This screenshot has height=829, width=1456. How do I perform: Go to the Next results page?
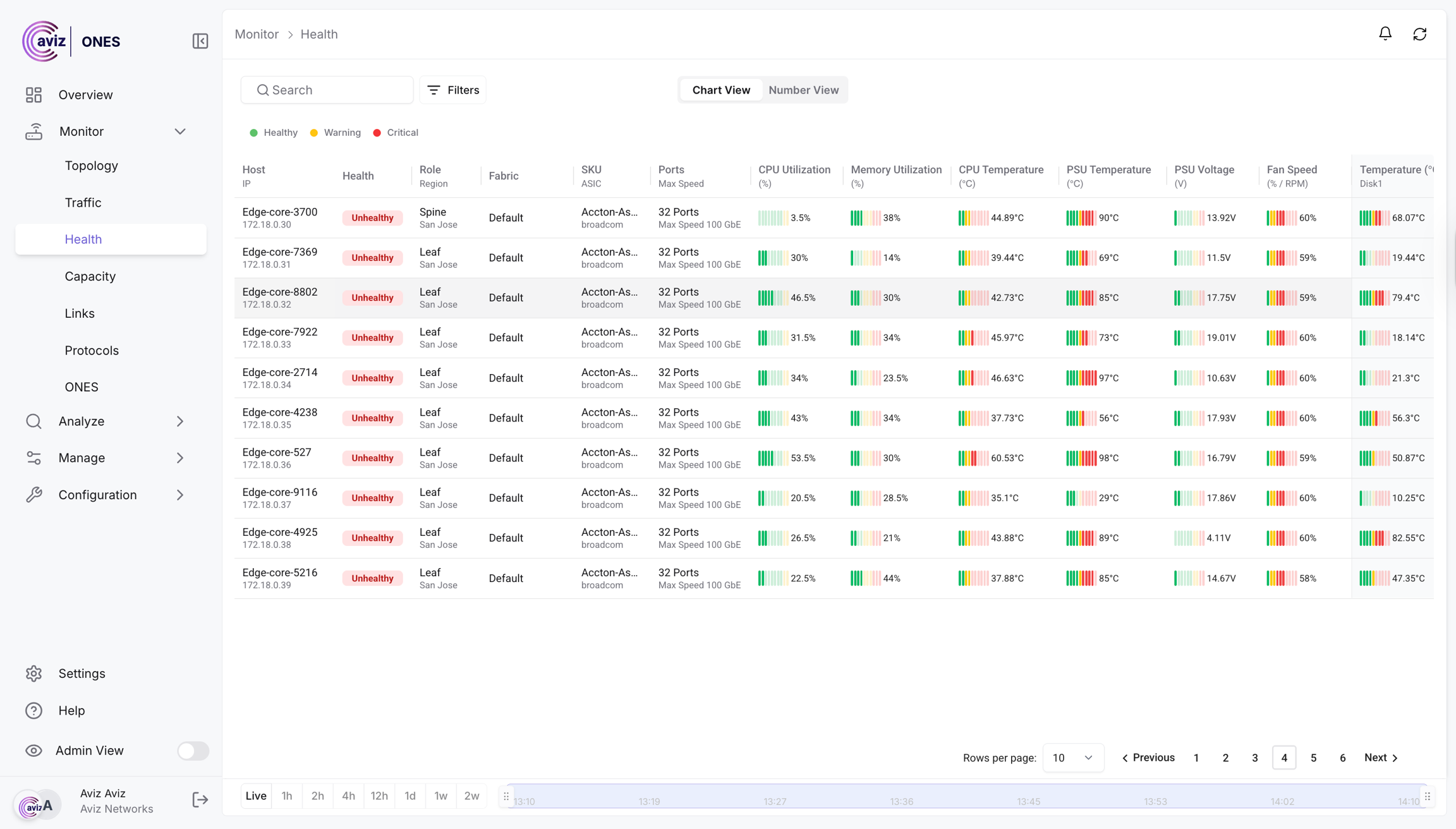point(1381,758)
